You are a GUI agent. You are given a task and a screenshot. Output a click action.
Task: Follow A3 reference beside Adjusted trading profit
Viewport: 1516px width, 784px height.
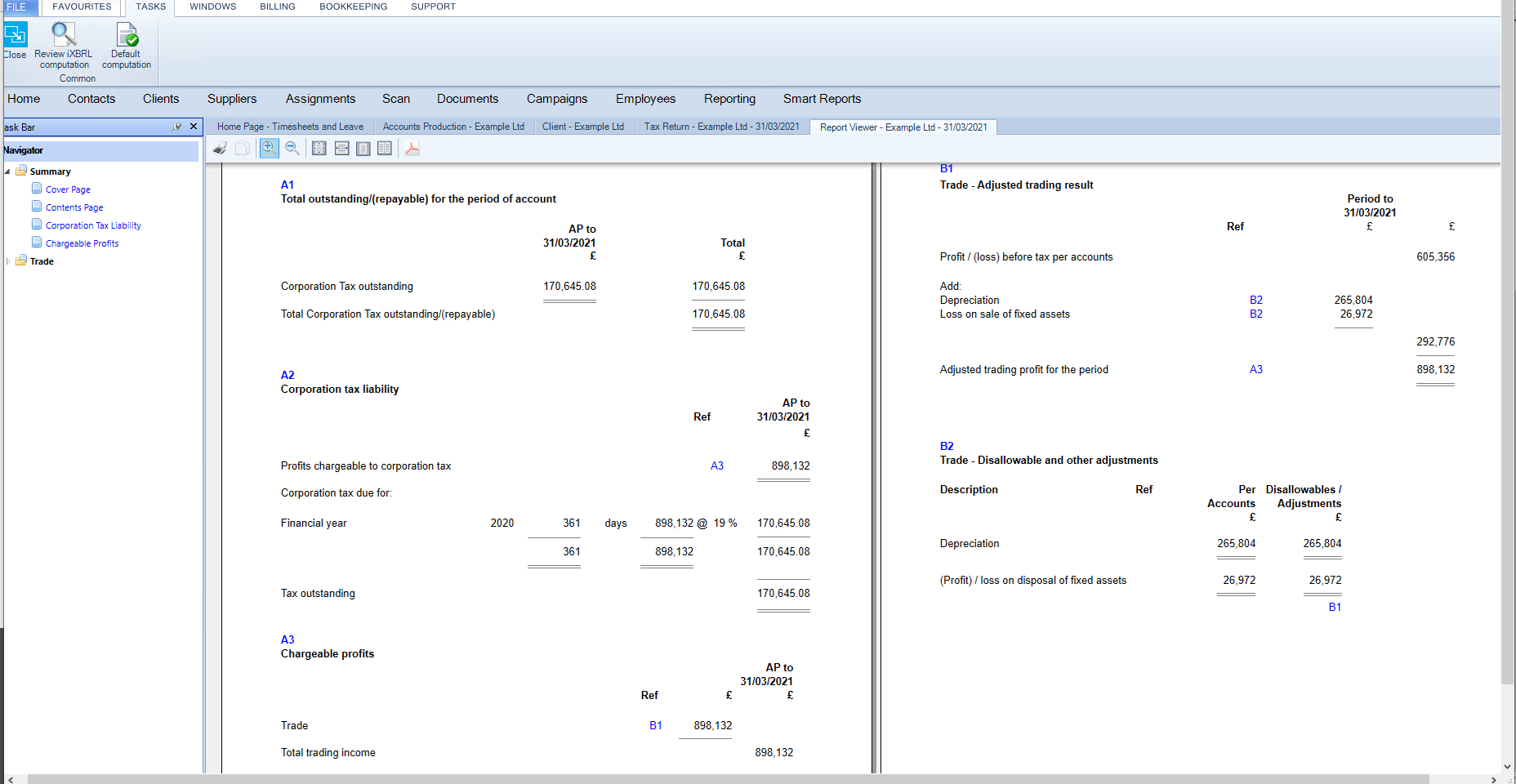pos(1256,369)
